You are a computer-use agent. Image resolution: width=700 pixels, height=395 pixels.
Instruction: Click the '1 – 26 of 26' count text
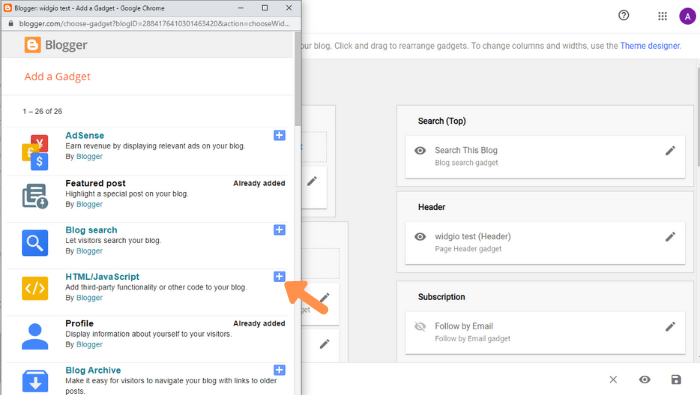pyautogui.click(x=42, y=111)
